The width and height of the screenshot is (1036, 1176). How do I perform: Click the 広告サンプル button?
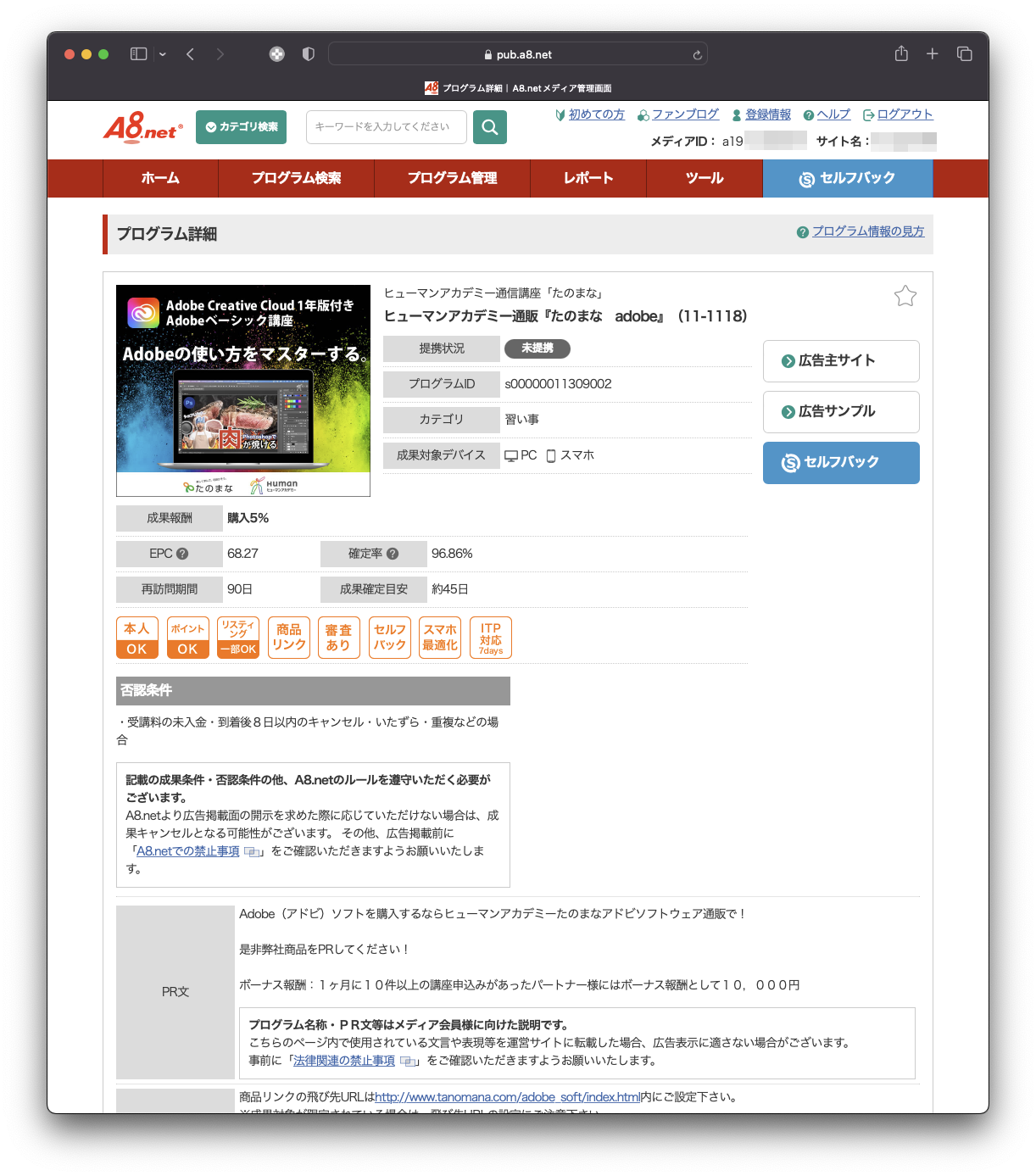click(841, 412)
